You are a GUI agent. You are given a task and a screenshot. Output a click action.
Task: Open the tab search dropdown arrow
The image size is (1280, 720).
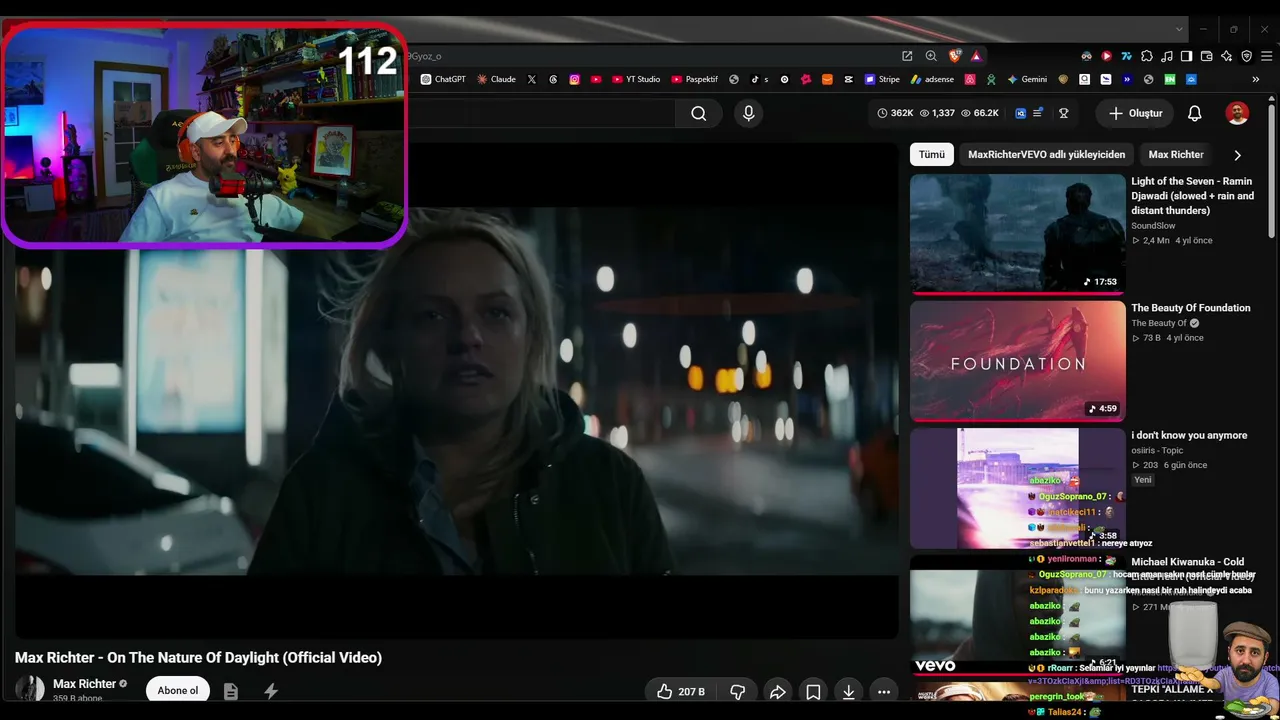[x=1179, y=29]
